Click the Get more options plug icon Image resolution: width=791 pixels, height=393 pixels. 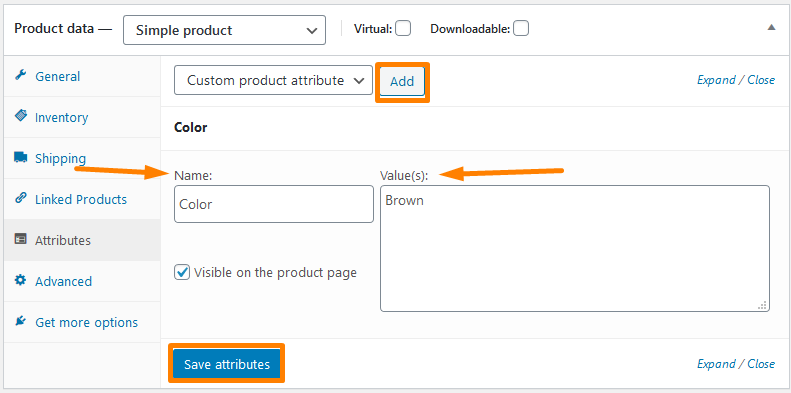[x=20, y=321]
